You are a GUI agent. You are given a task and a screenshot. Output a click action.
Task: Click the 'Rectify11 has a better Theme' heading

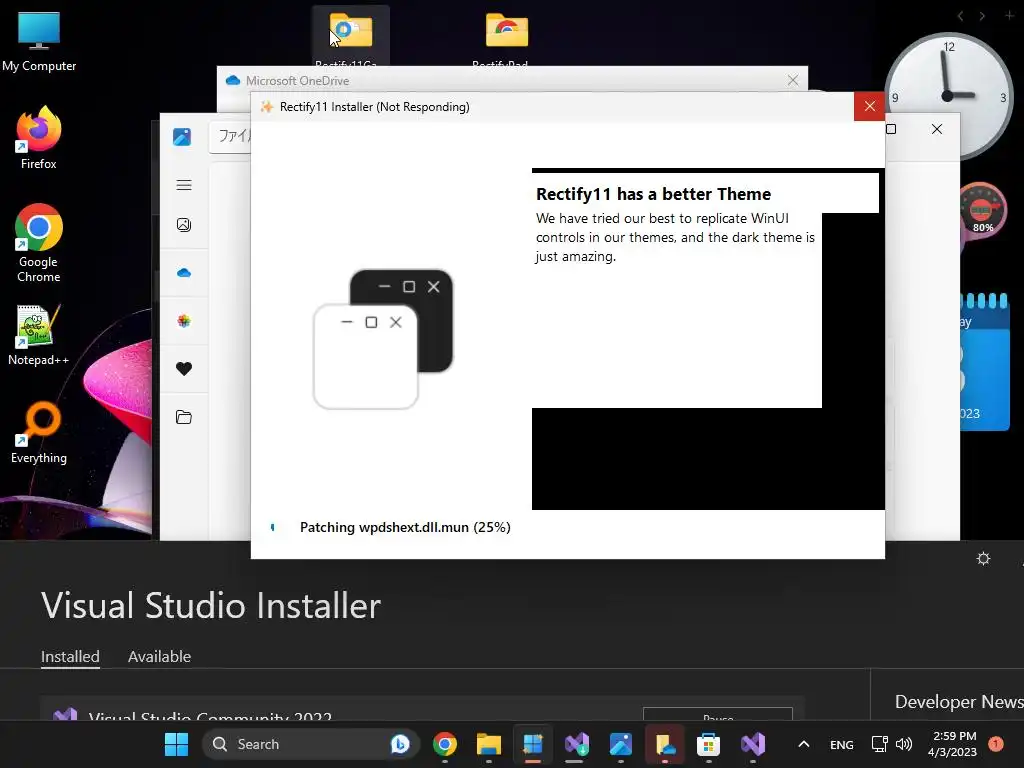(x=653, y=194)
